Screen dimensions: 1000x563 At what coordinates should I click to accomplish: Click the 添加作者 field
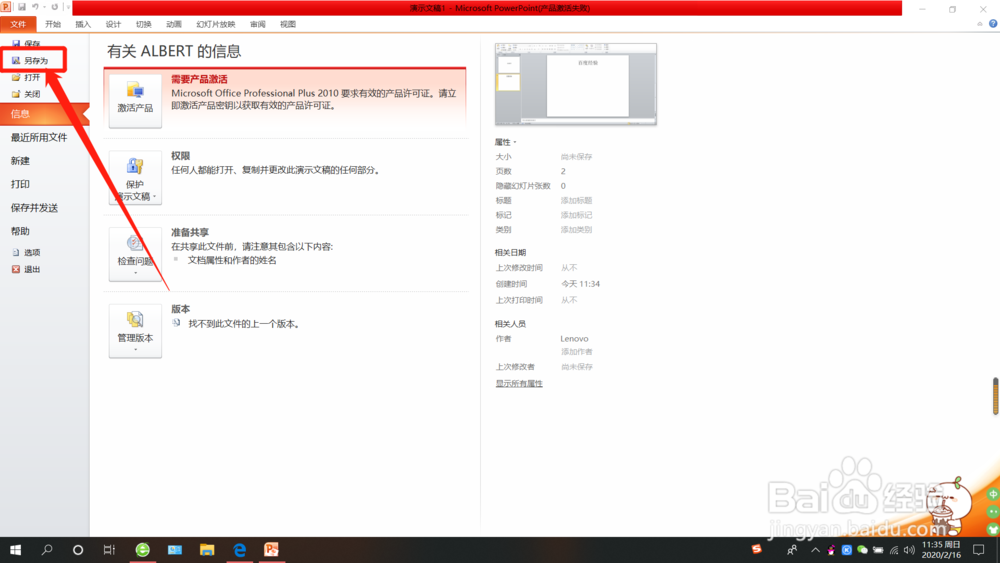click(577, 351)
